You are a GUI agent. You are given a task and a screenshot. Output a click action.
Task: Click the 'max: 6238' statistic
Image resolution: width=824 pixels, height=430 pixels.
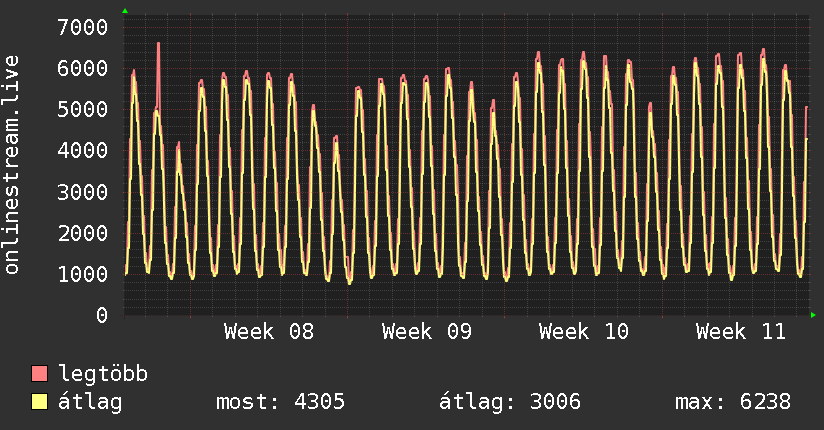pyautogui.click(x=733, y=402)
